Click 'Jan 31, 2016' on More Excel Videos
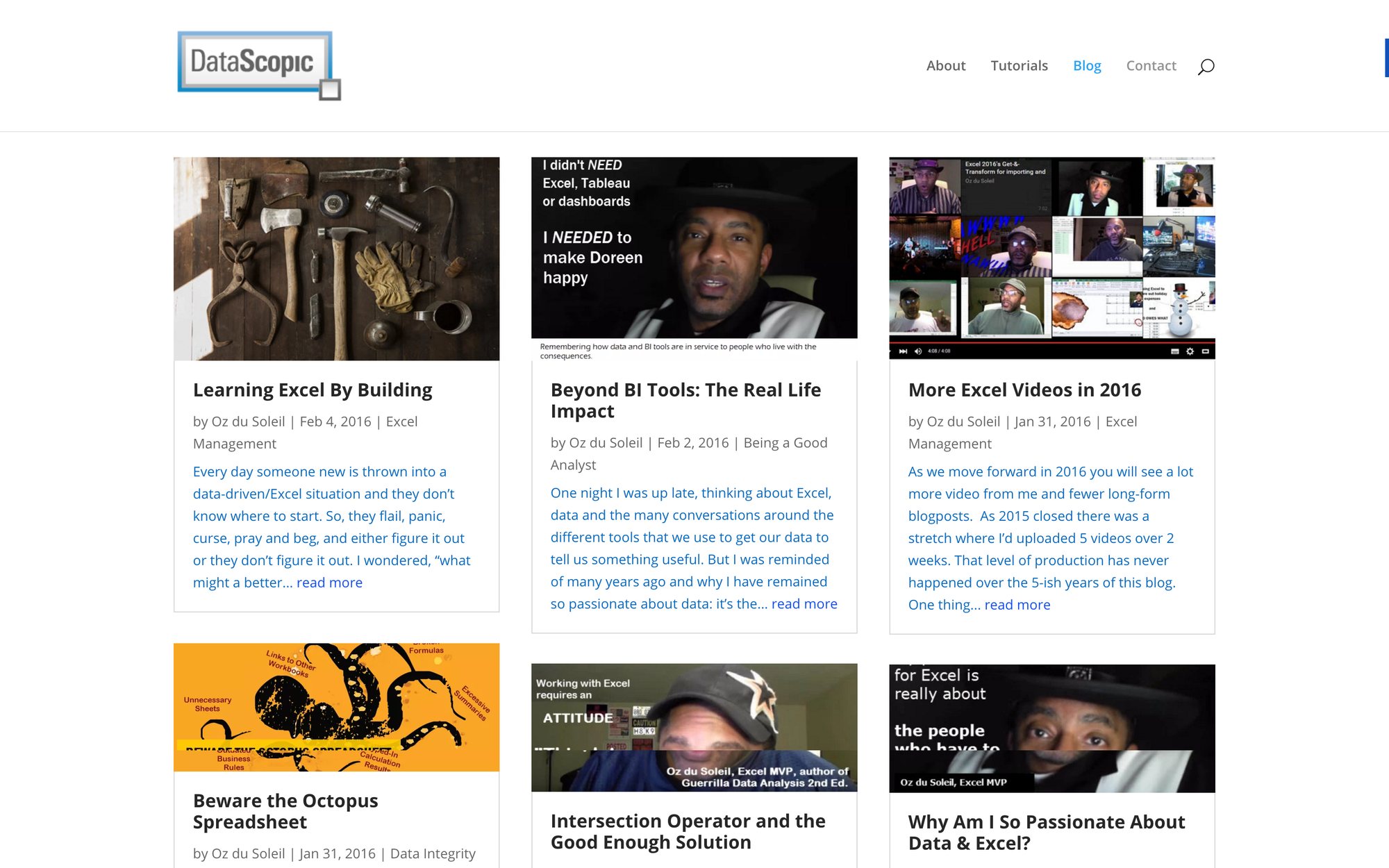 click(x=1053, y=422)
